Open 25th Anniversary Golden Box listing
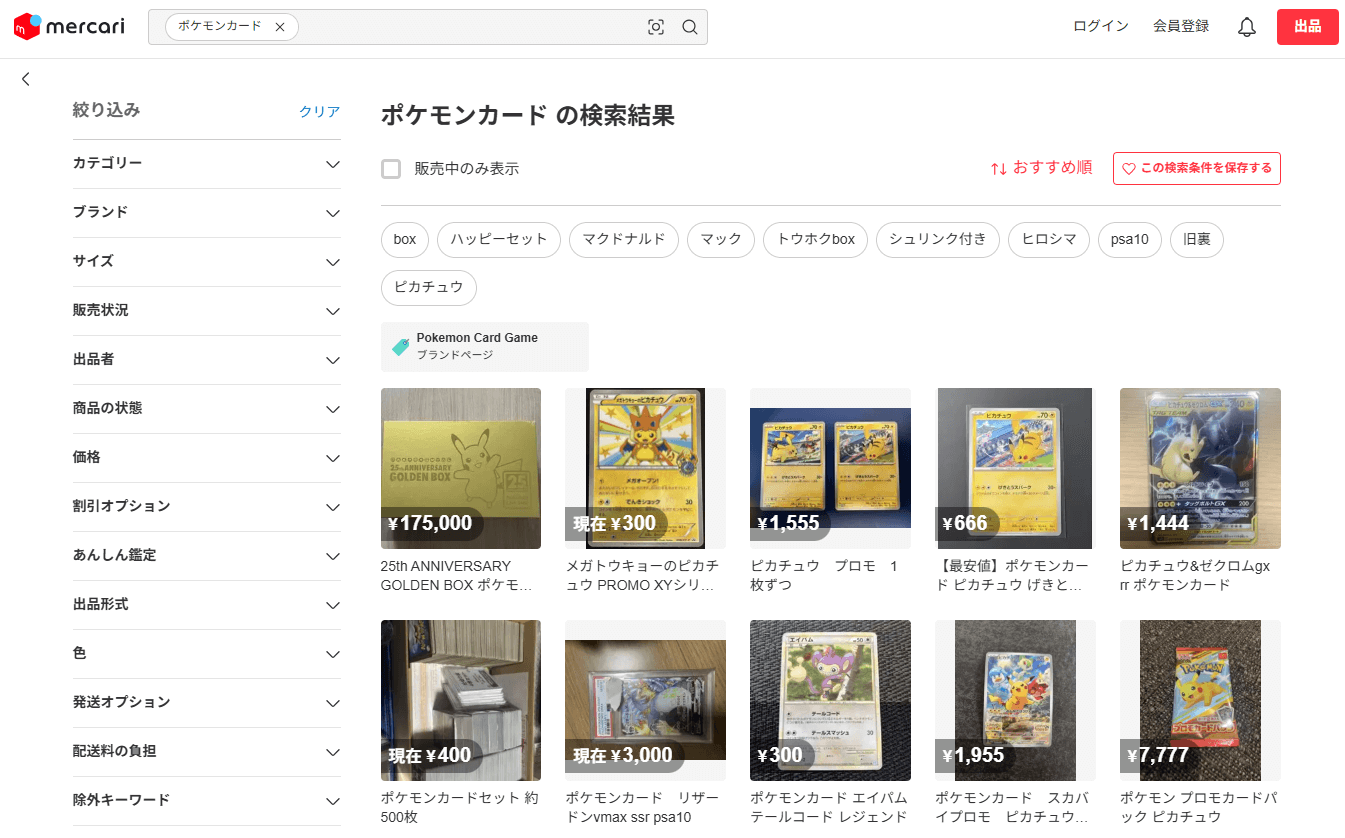Screen dimensions: 1345x838 click(x=460, y=468)
